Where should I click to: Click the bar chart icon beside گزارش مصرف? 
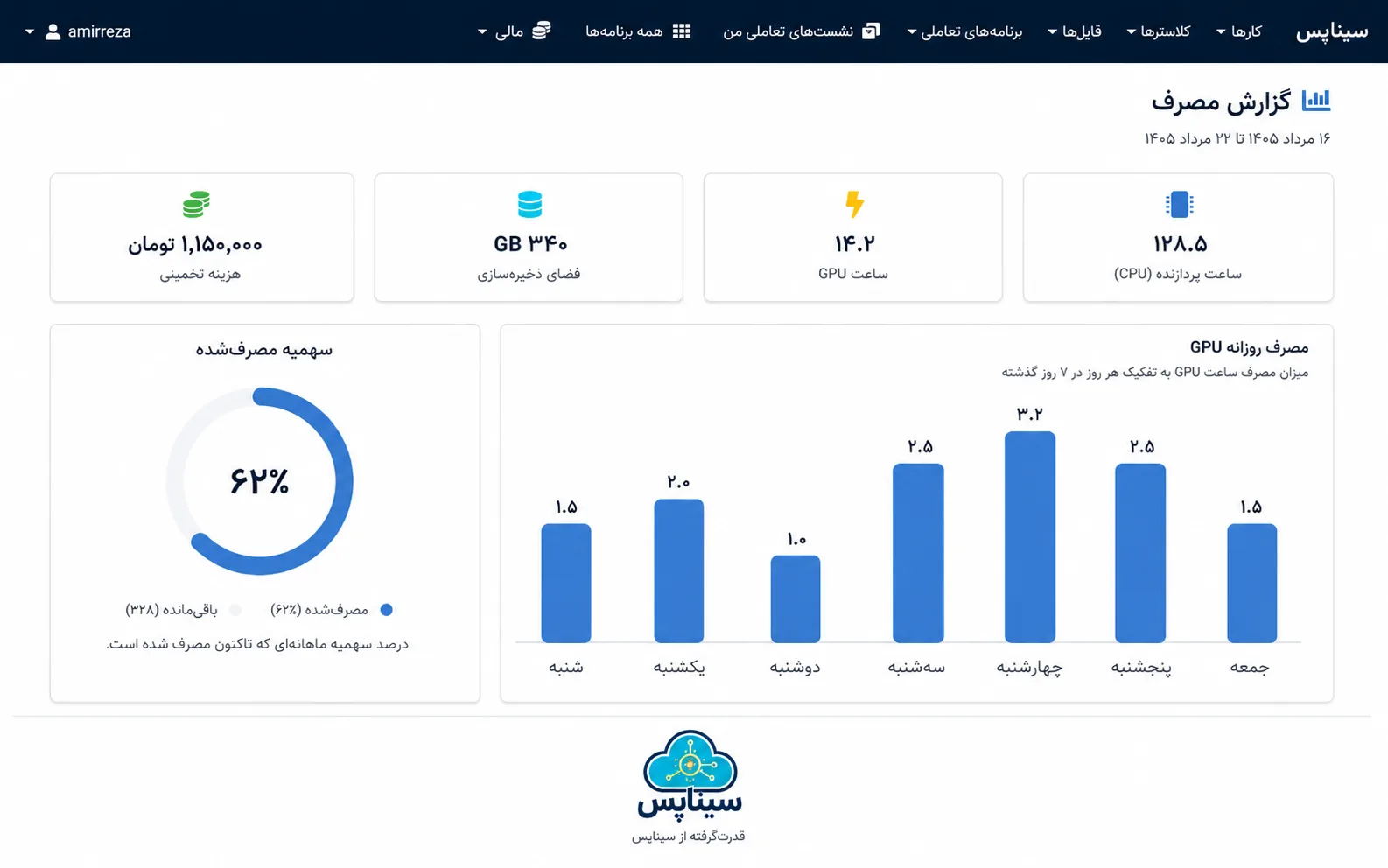(x=1315, y=100)
